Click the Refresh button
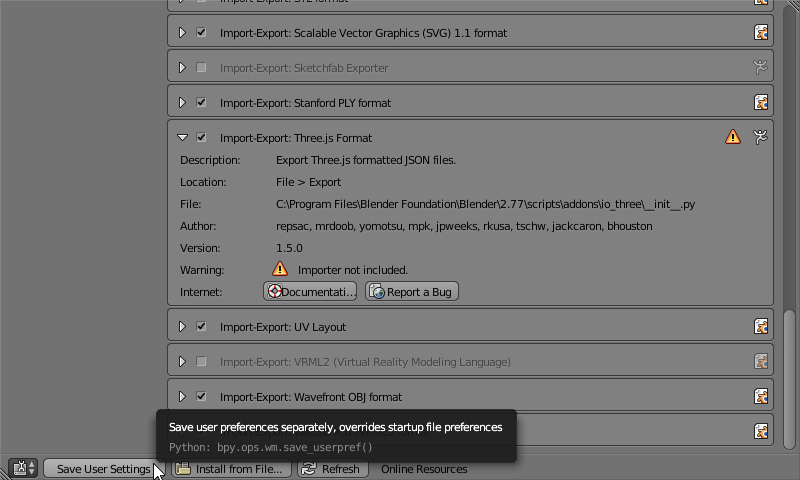This screenshot has height=480, width=800. (x=333, y=469)
